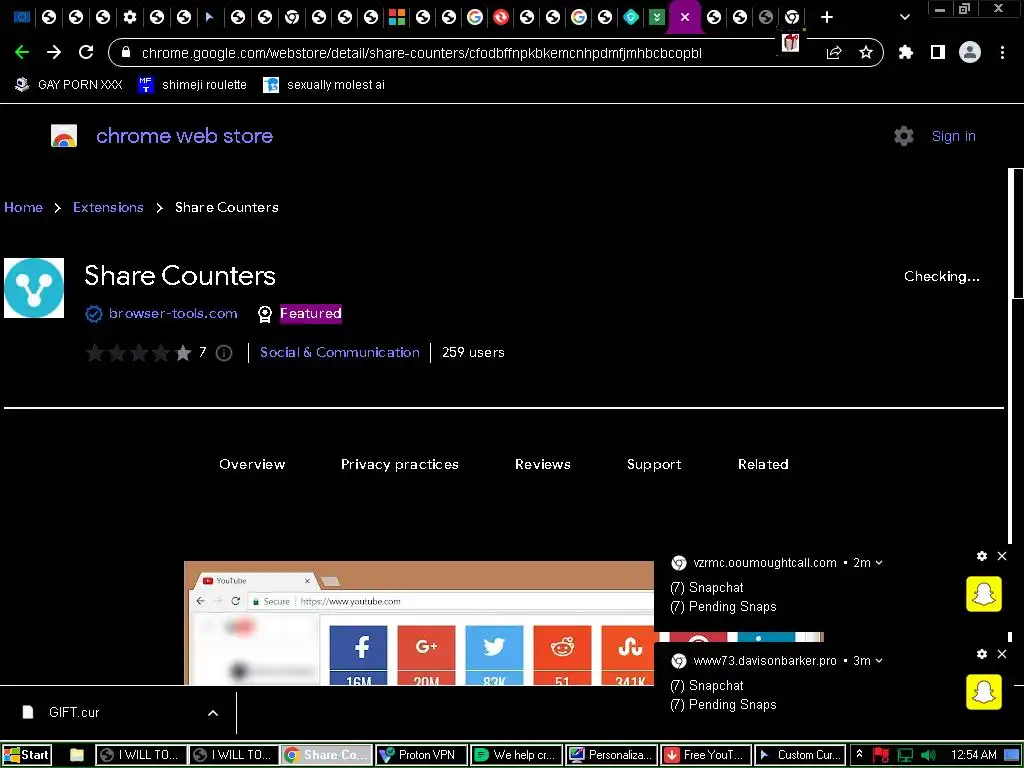The width and height of the screenshot is (1024, 768).
Task: Click the verified publisher badge icon
Action: click(94, 314)
